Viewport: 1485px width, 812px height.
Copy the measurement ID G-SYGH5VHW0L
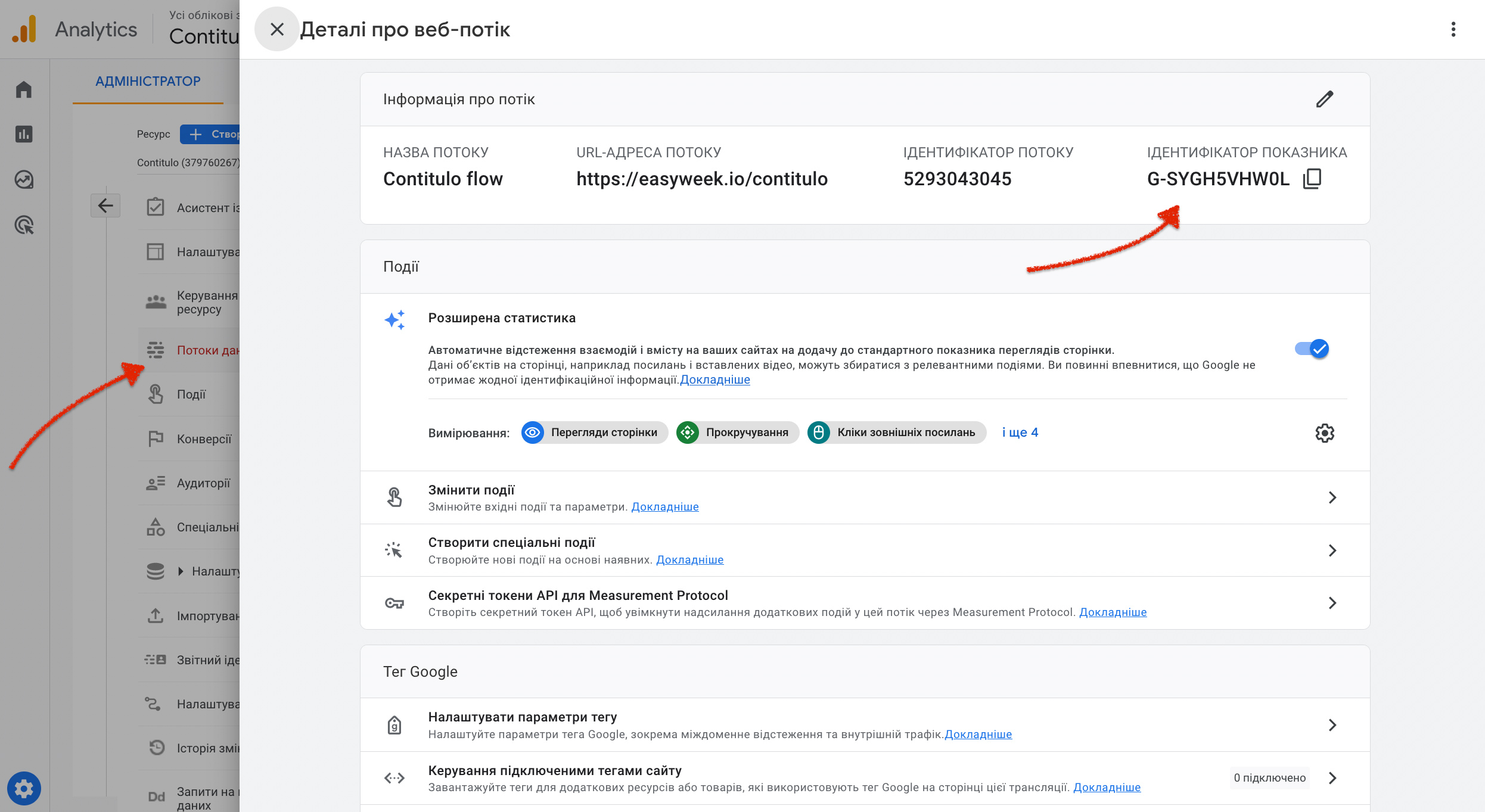pos(1313,178)
